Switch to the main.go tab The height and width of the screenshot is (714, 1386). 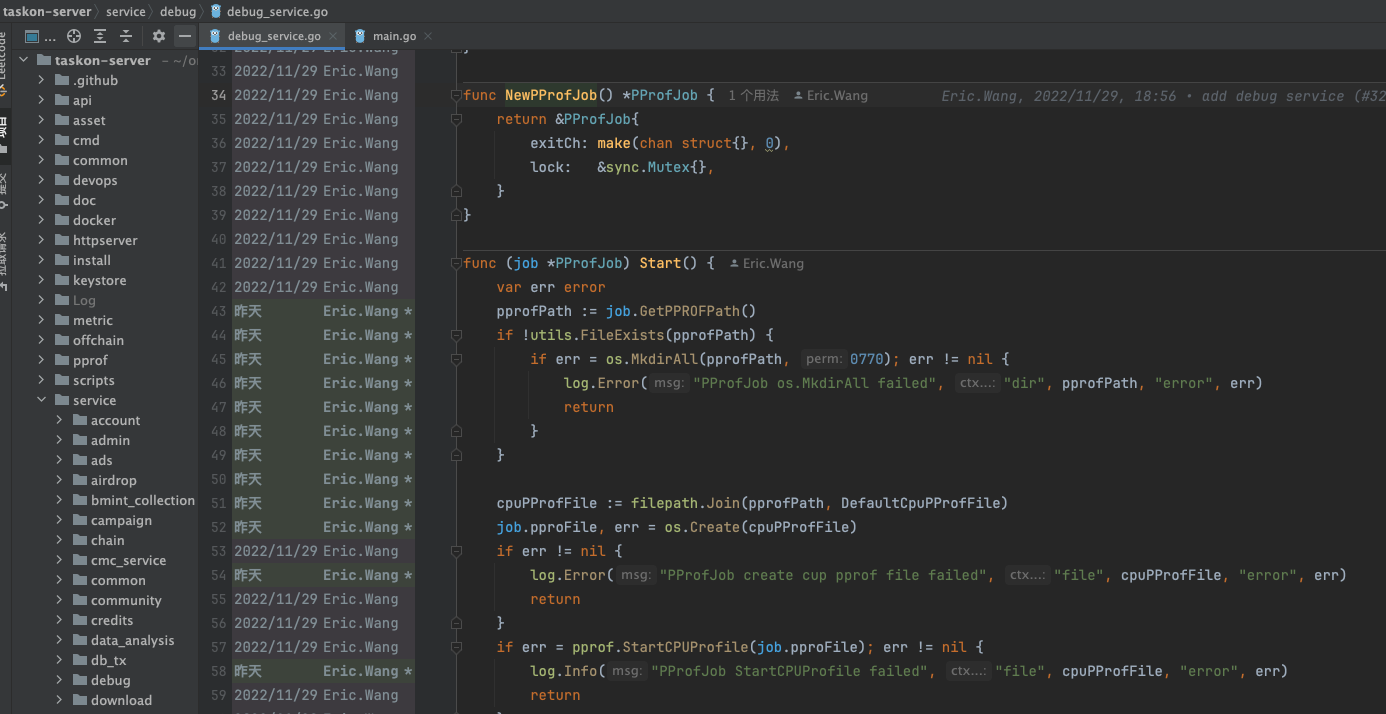click(x=393, y=36)
